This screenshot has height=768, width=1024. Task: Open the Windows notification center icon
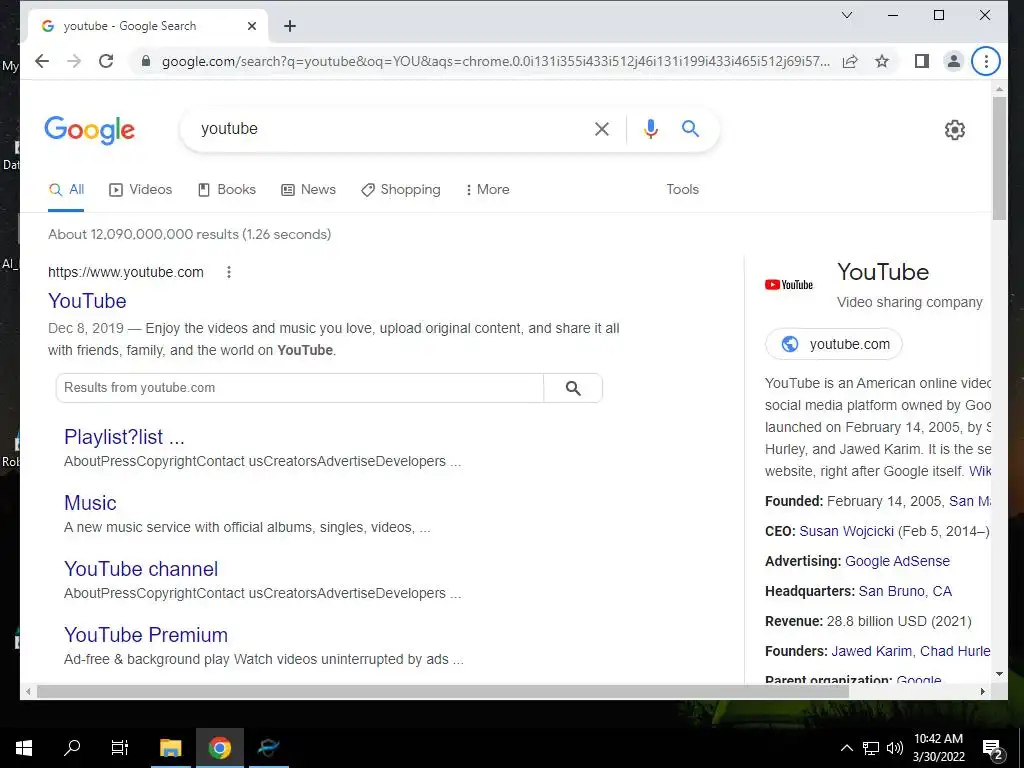tap(993, 749)
